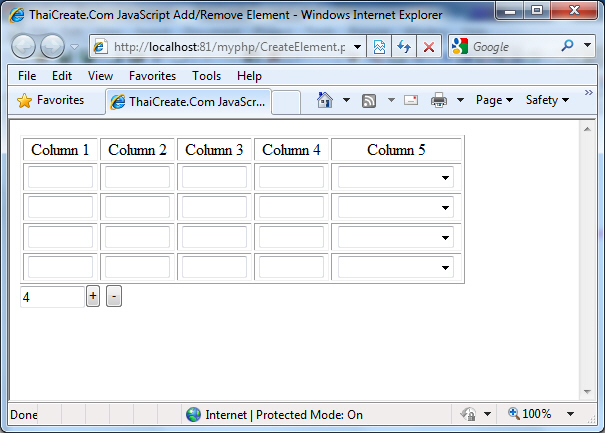
Task: Open the Page menu
Action: 494,100
